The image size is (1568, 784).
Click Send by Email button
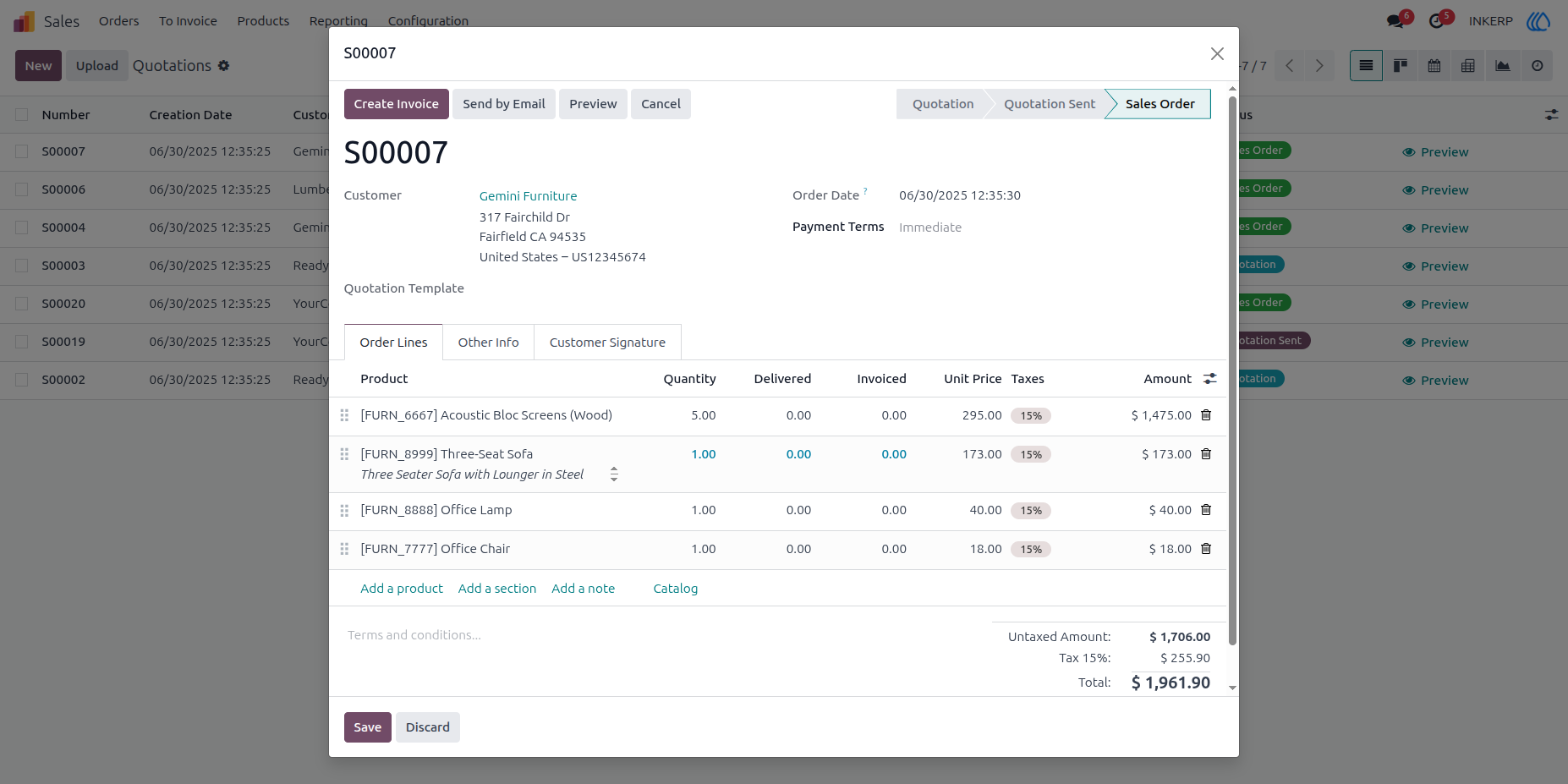point(504,104)
